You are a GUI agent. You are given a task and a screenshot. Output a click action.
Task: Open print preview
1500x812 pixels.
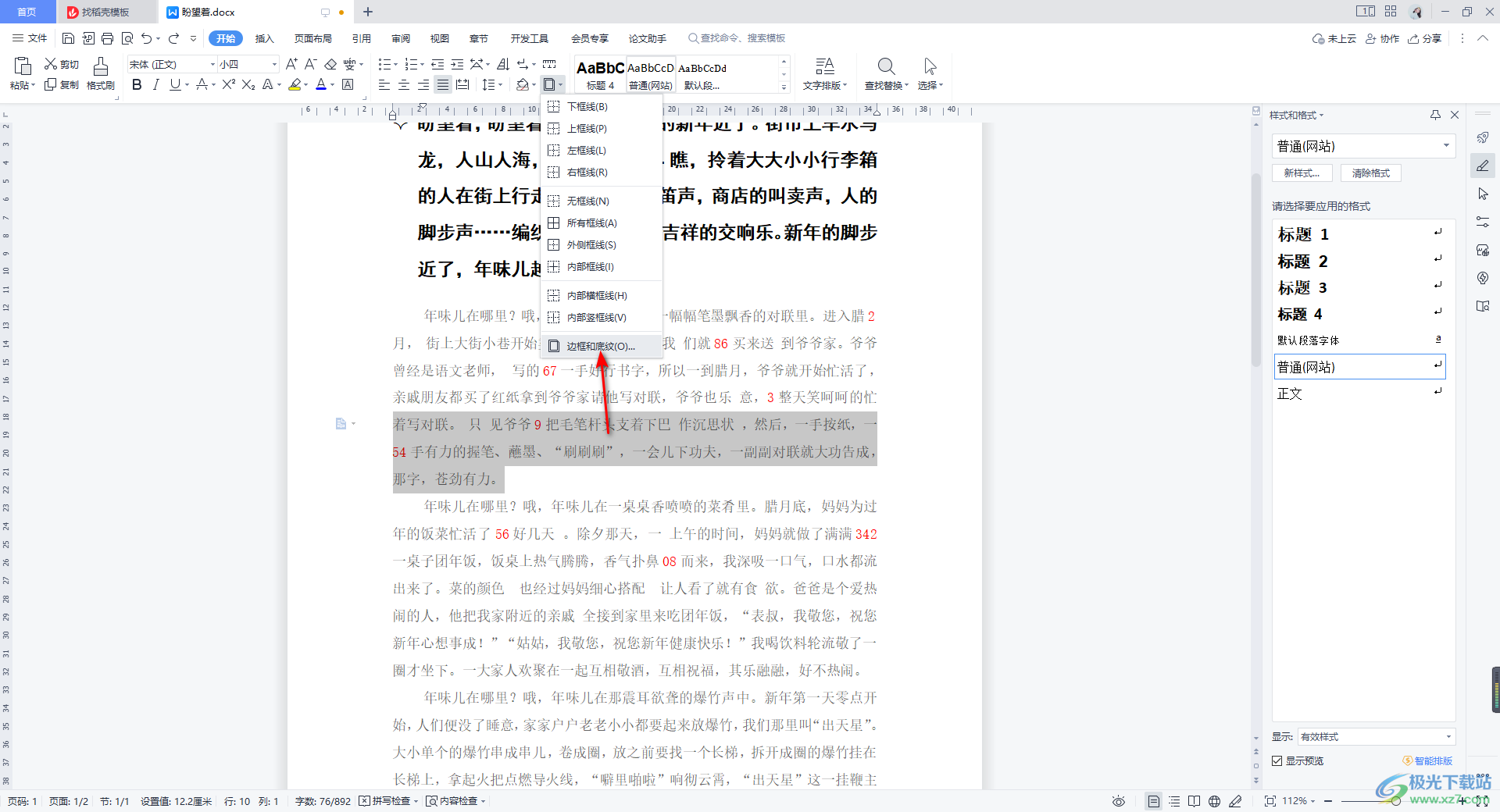tap(127, 38)
